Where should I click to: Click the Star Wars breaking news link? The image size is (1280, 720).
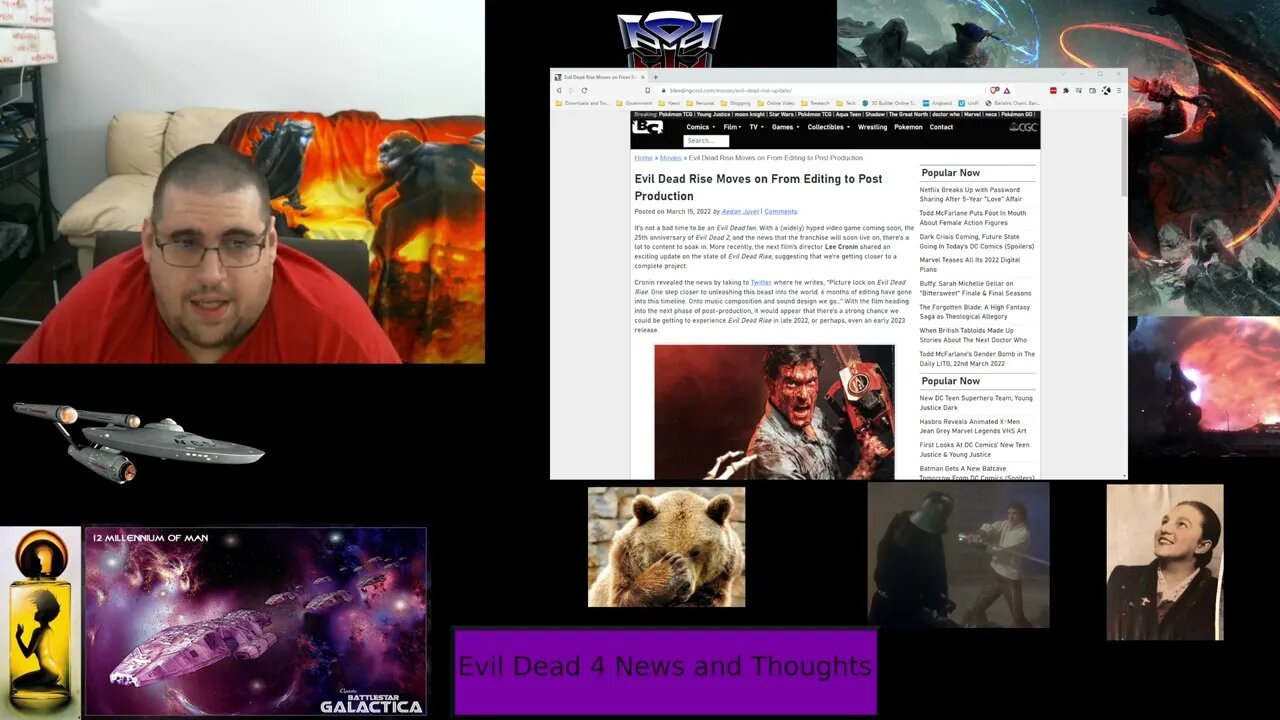[x=781, y=115]
